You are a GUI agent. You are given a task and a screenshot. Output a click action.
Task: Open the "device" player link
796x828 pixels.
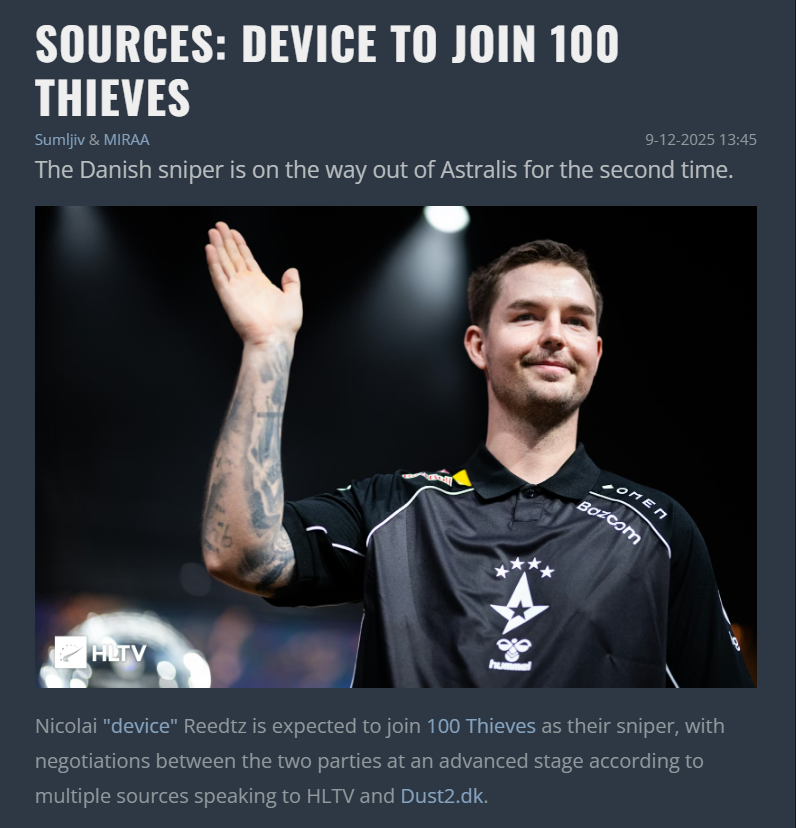click(141, 726)
